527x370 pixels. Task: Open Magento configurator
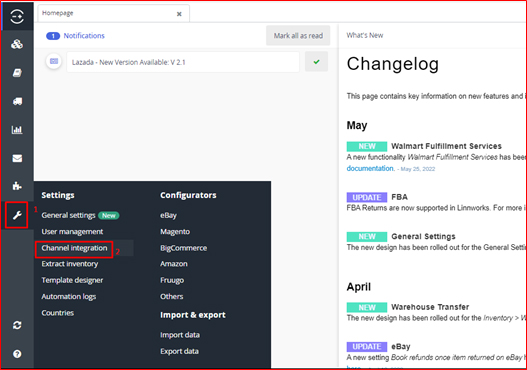175,232
